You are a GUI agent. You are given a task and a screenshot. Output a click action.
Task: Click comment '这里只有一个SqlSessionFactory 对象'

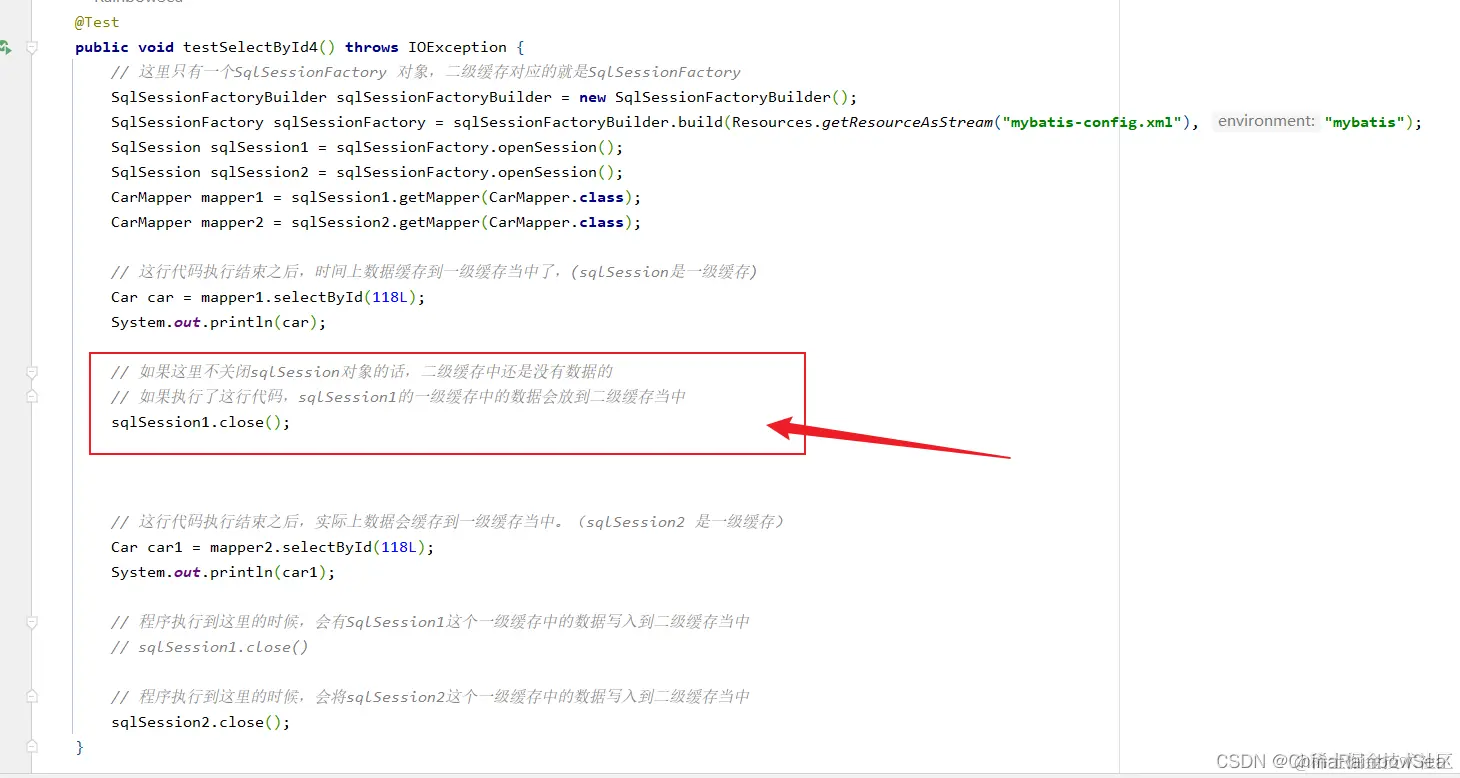pos(426,72)
